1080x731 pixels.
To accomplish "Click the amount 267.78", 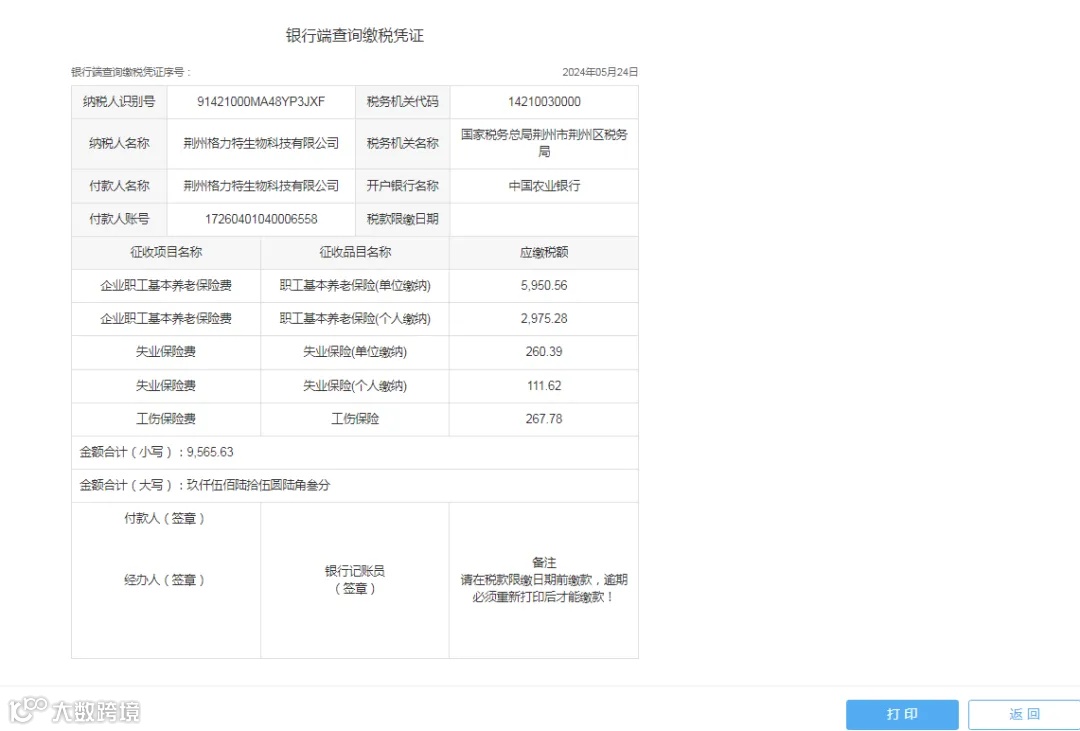I will coord(544,419).
